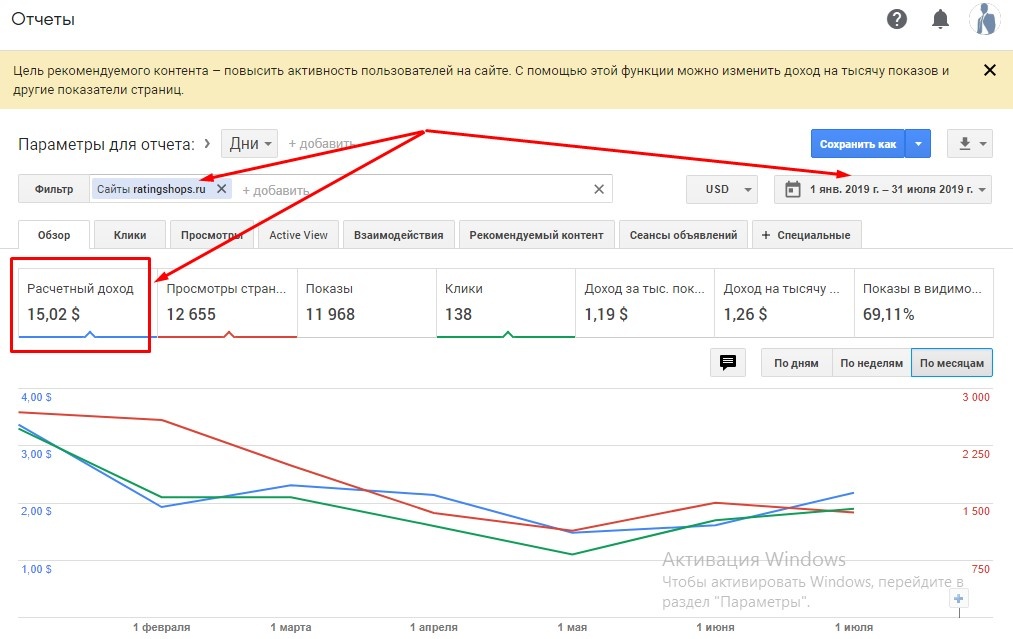
Task: Click the user account avatar
Action: tap(984, 19)
